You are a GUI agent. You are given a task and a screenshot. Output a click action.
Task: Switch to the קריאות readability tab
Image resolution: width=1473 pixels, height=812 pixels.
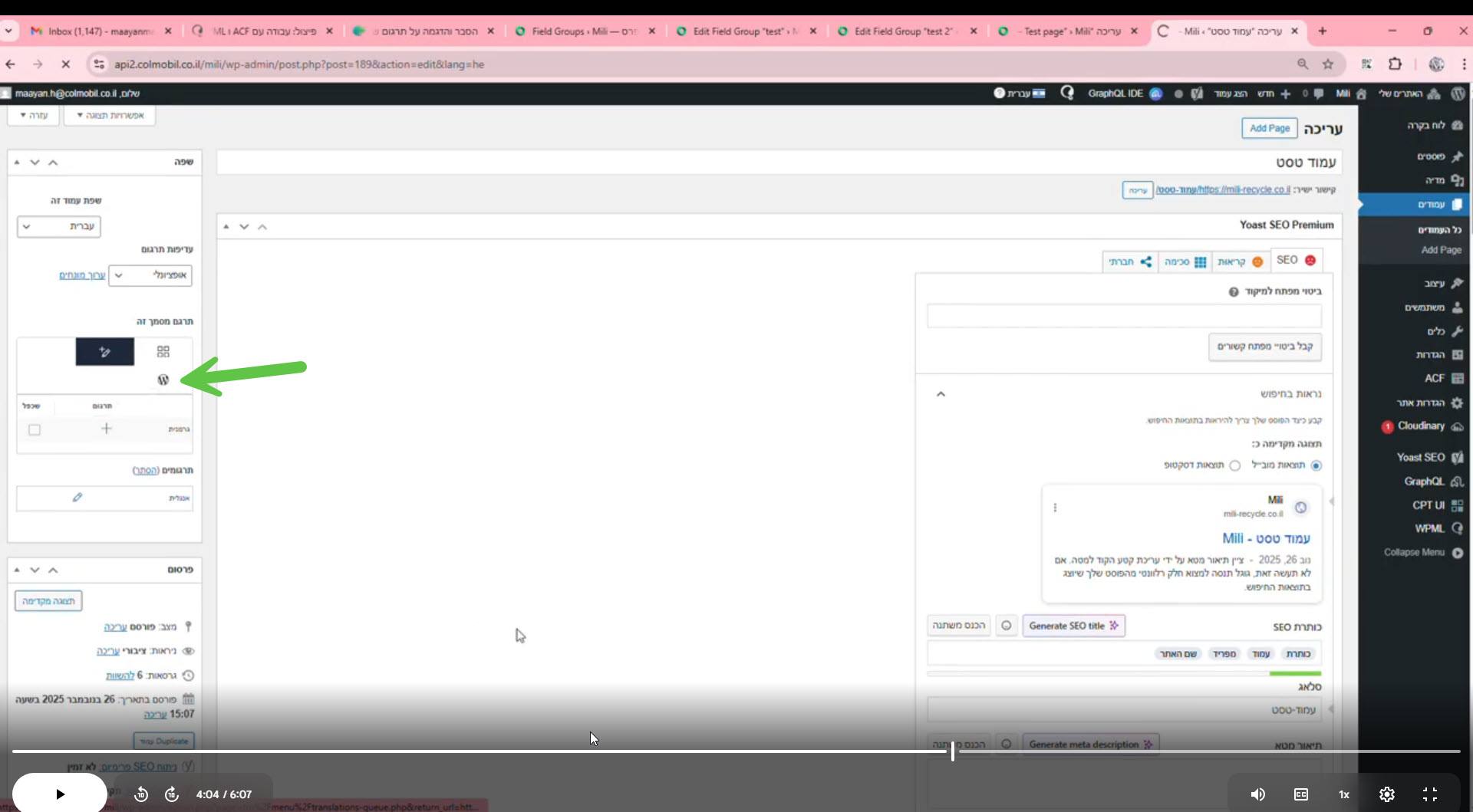click(x=1240, y=261)
